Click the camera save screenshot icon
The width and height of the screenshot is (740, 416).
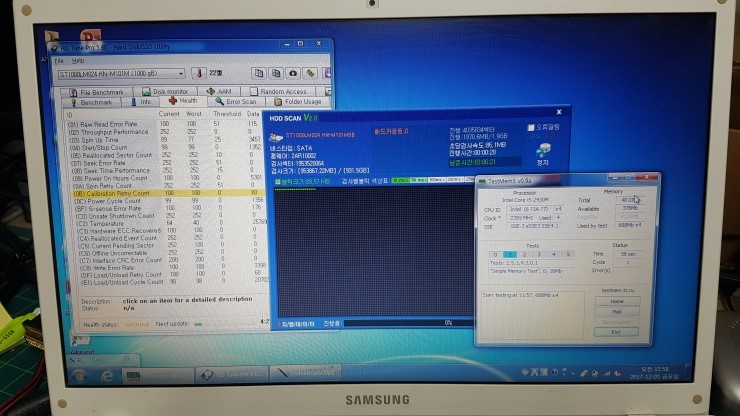293,73
